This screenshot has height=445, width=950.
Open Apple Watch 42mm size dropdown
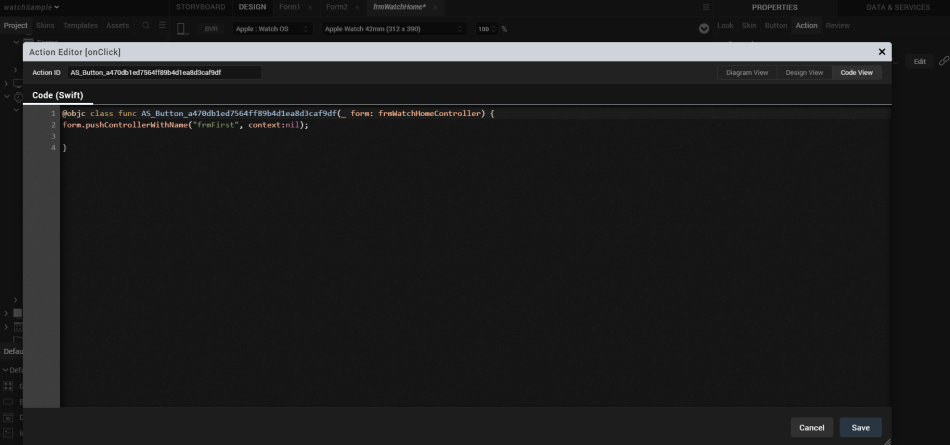click(394, 28)
